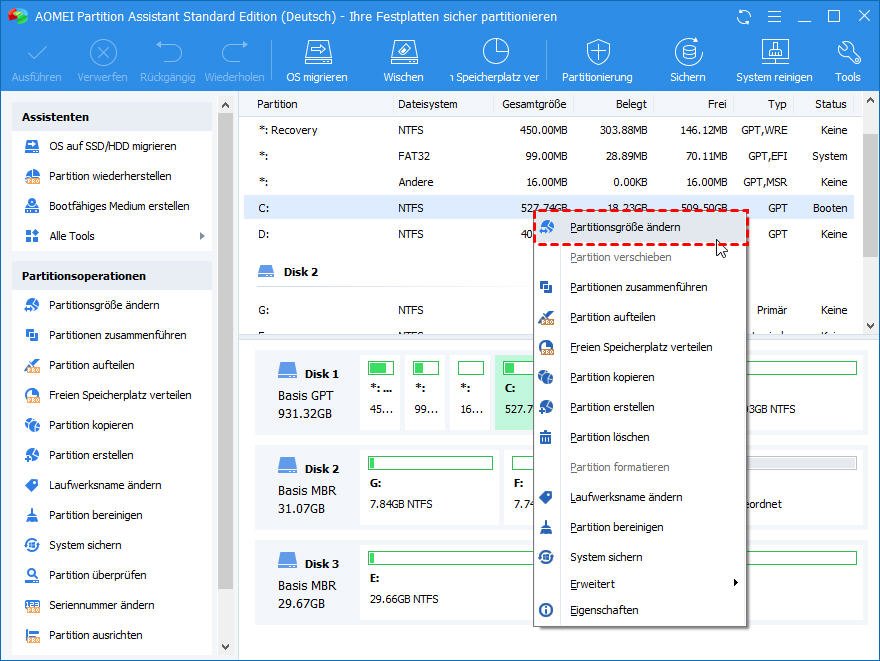Click the Rückgängig undo icon
Screen dimensions: 880x661
point(168,52)
